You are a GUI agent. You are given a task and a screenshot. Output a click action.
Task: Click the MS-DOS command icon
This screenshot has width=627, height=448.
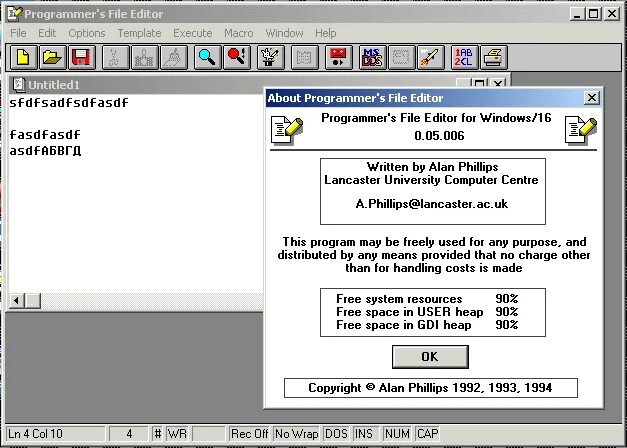pyautogui.click(x=372, y=57)
